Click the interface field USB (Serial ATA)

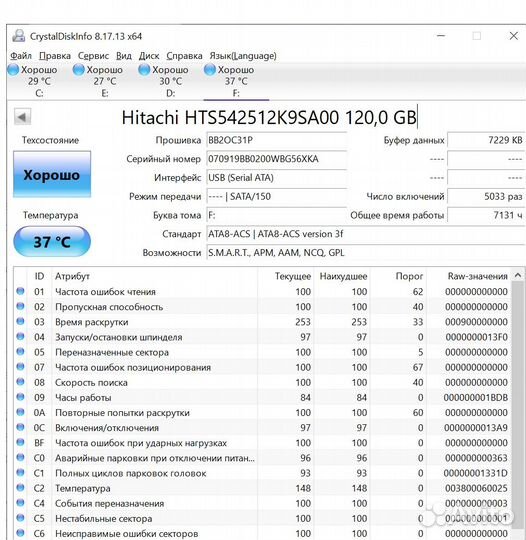pyautogui.click(x=277, y=178)
